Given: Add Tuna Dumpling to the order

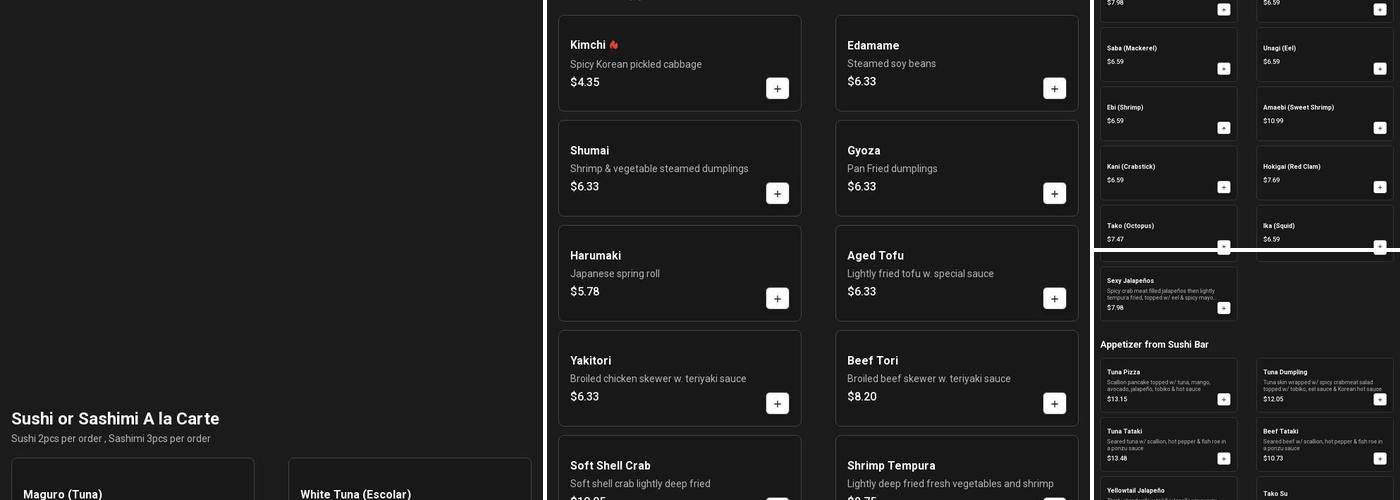Looking at the screenshot, I should pos(1379,399).
